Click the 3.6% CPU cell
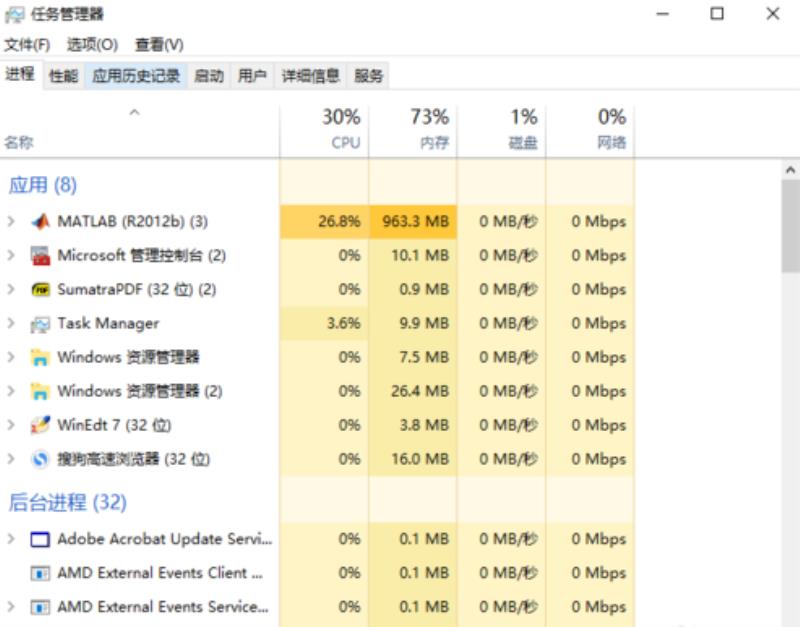Viewport: 800px width, 627px height. pos(324,323)
